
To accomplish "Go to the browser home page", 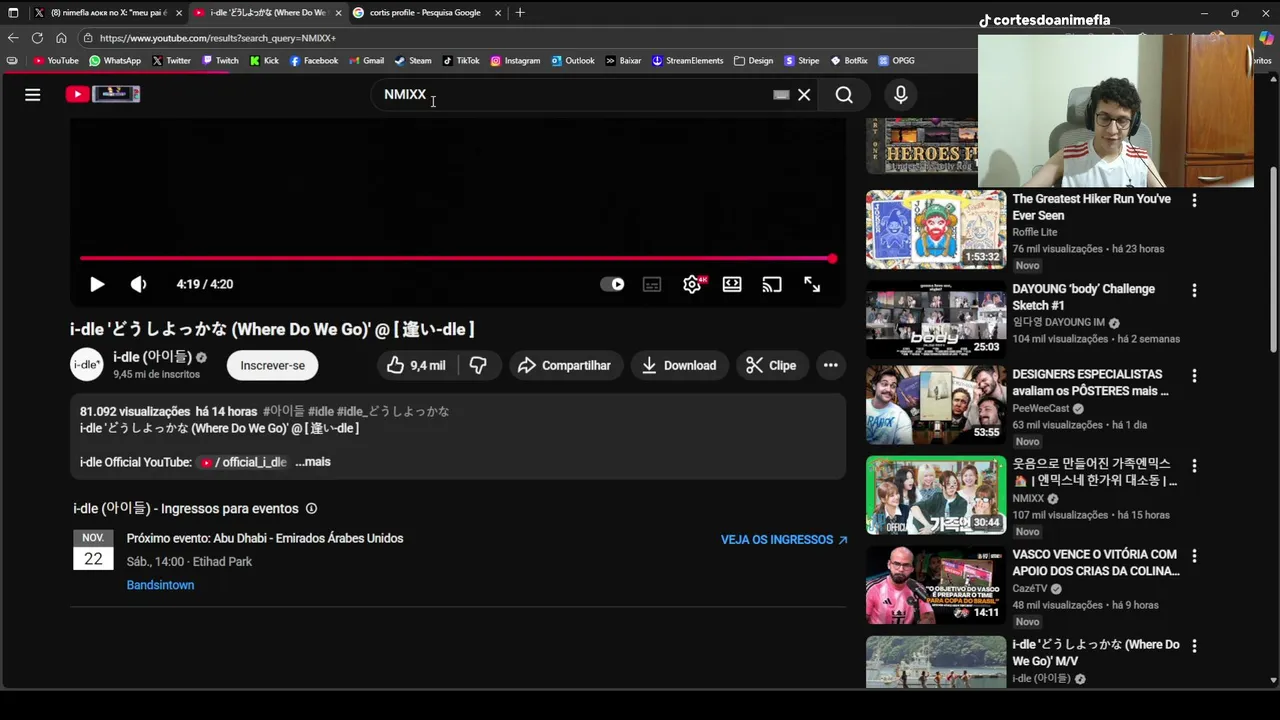I will [61, 38].
